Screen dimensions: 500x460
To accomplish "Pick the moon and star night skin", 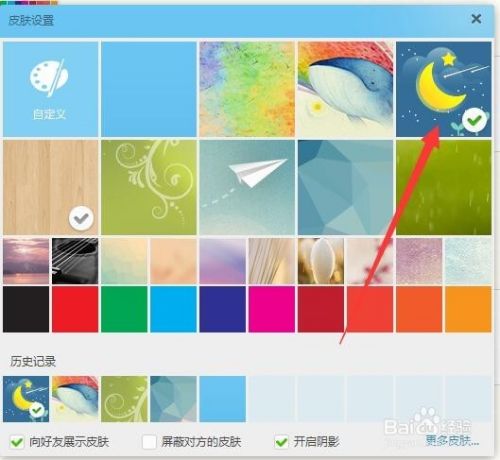I will pos(444,89).
